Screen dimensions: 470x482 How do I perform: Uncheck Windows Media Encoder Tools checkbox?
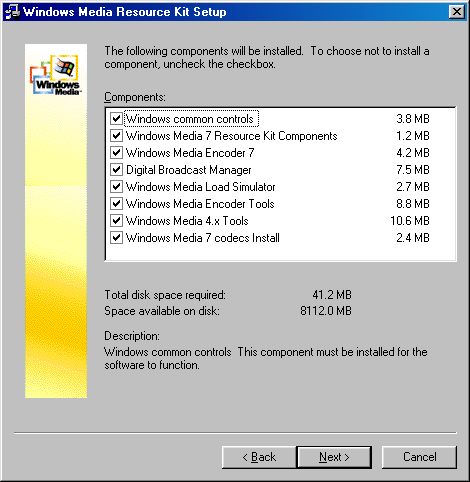pyautogui.click(x=116, y=204)
